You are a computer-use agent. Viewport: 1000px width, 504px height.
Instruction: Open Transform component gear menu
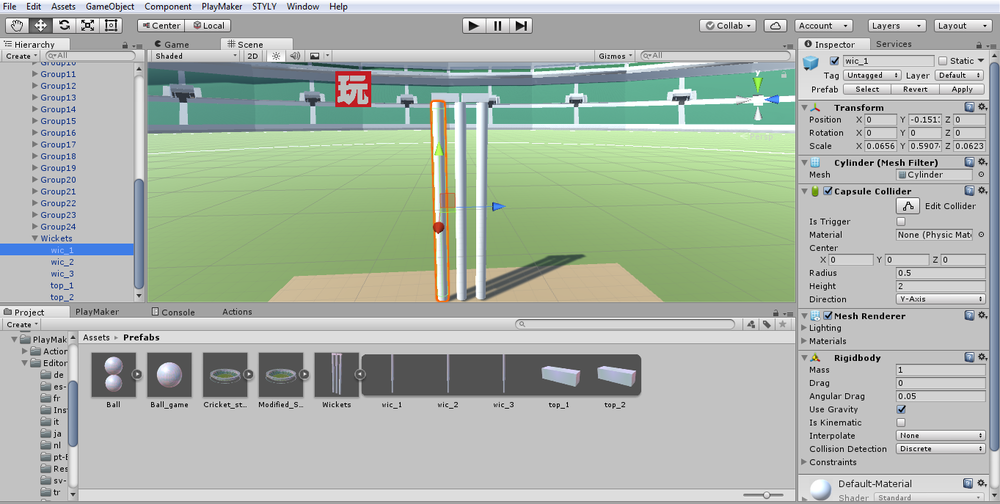983,107
